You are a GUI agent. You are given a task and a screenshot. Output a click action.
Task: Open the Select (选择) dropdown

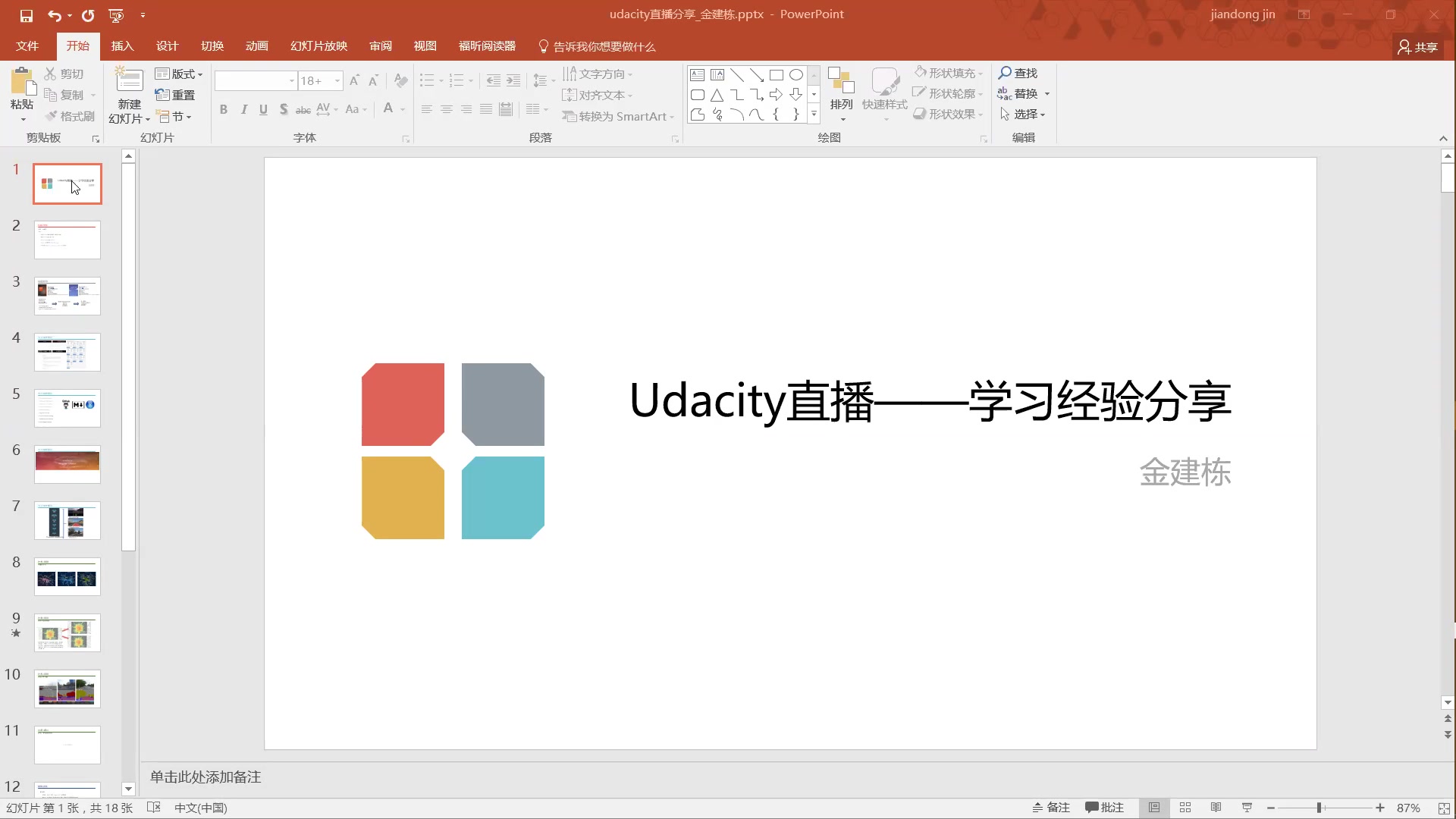(x=1022, y=114)
